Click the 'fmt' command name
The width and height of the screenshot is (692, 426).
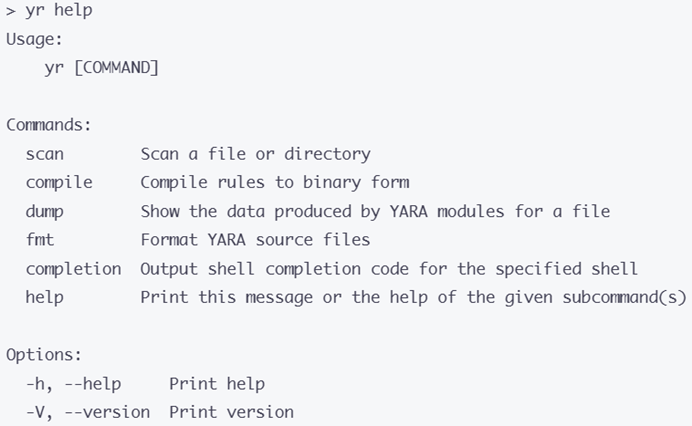pyautogui.click(x=40, y=240)
